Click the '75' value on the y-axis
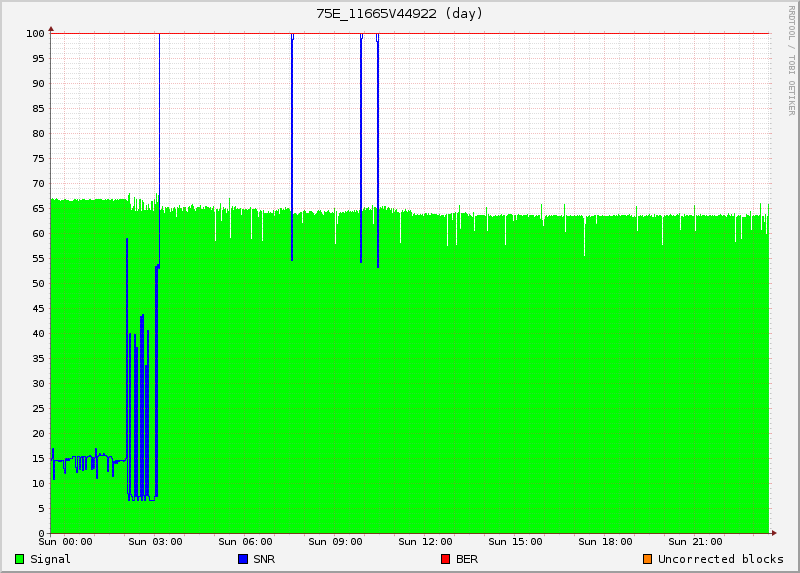This screenshot has width=800, height=573. pos(38,159)
